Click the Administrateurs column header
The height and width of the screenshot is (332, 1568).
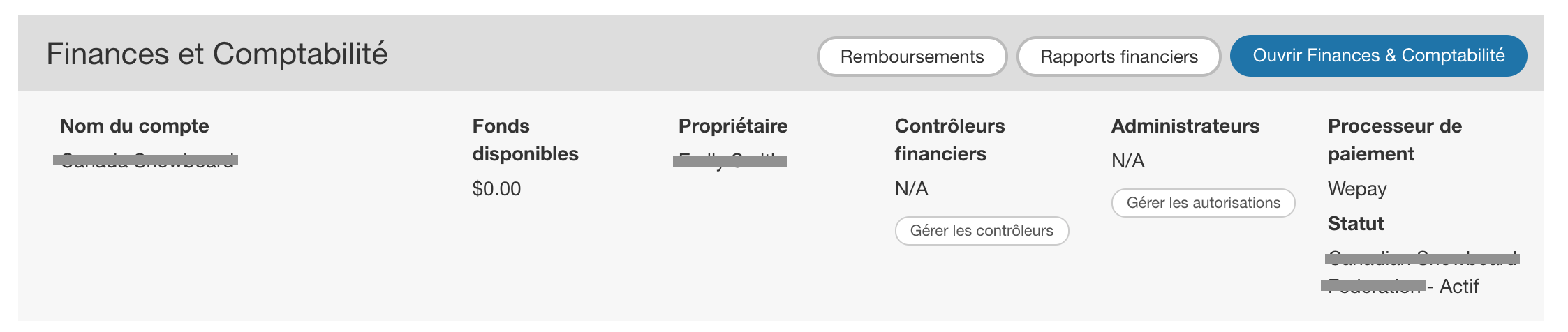tap(1185, 126)
